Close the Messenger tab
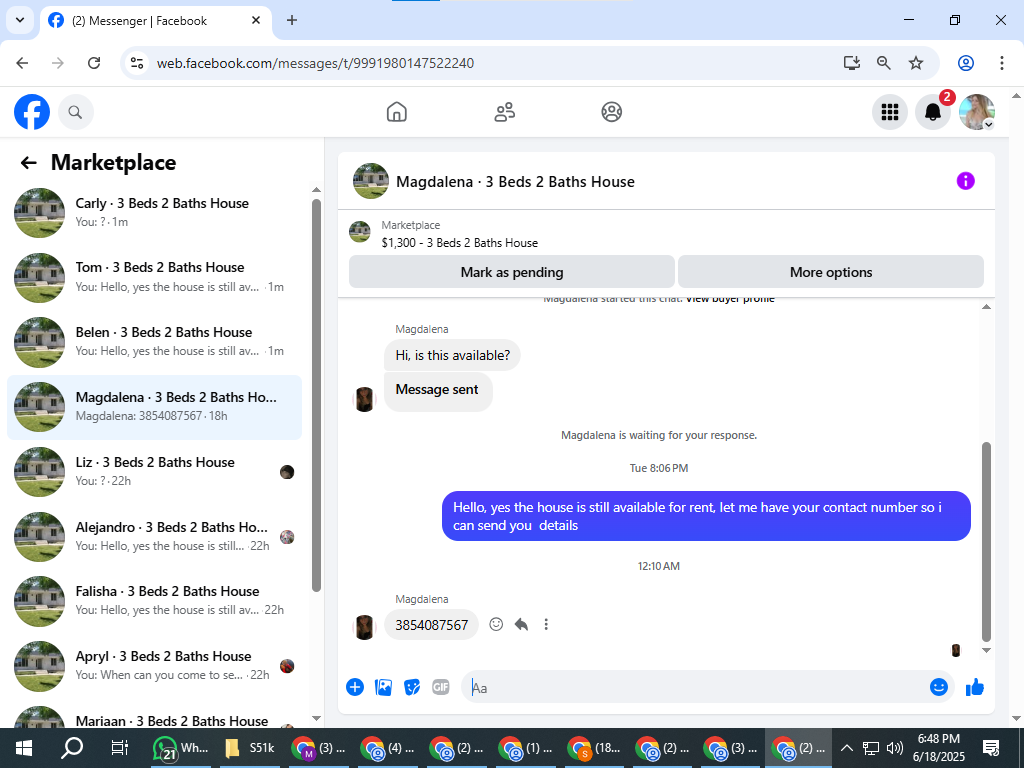 click(x=256, y=20)
